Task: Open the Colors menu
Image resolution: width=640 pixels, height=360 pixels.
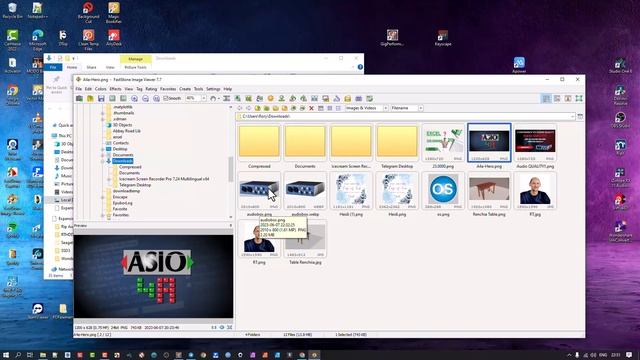Action: click(100, 89)
